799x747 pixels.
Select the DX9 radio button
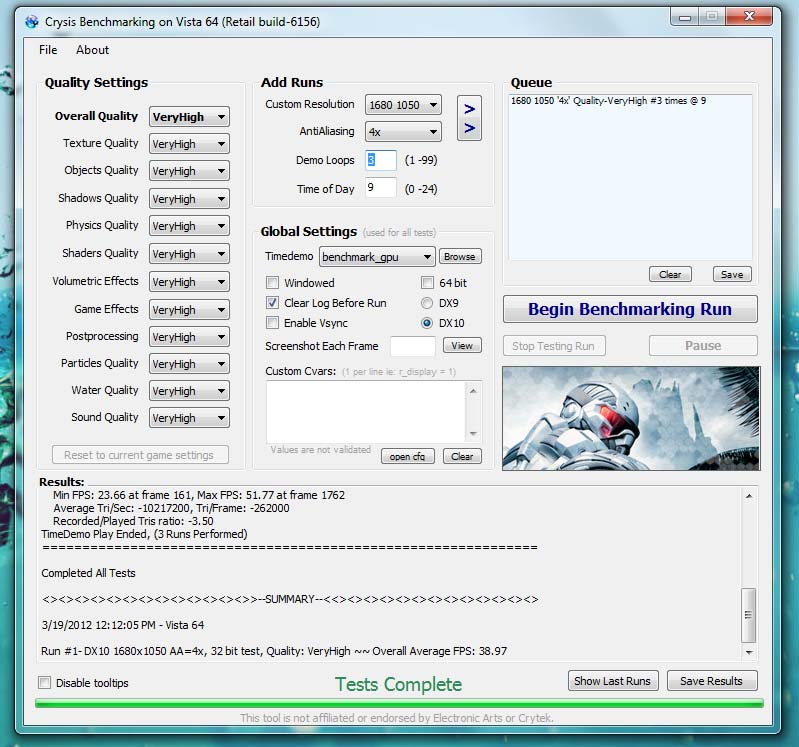coord(428,303)
